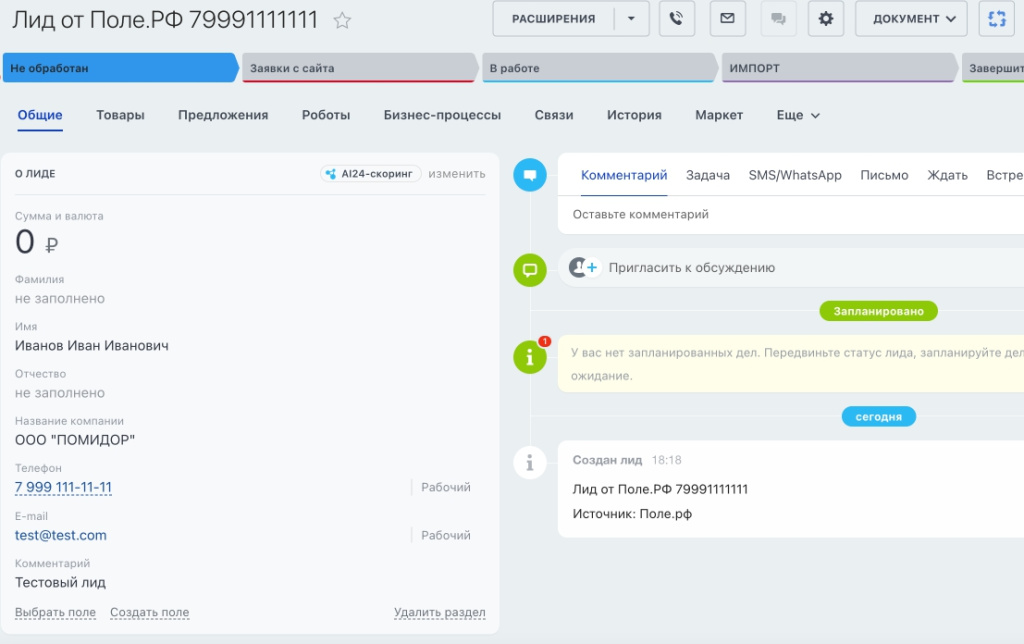Viewport: 1024px width, 644px height.
Task: Select the Задача activity tab
Action: coord(707,175)
